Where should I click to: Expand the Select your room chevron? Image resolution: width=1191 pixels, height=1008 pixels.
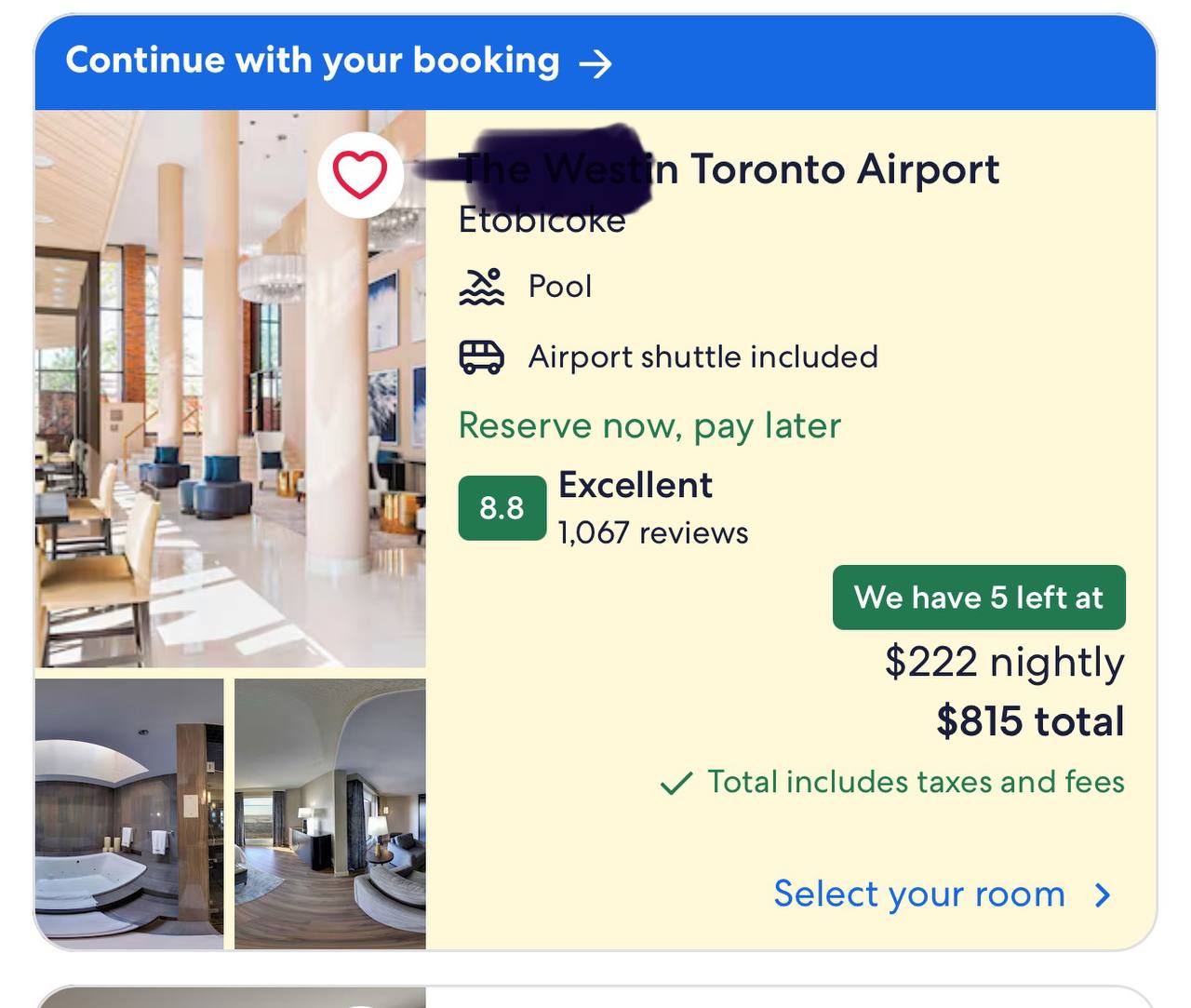click(x=1104, y=895)
